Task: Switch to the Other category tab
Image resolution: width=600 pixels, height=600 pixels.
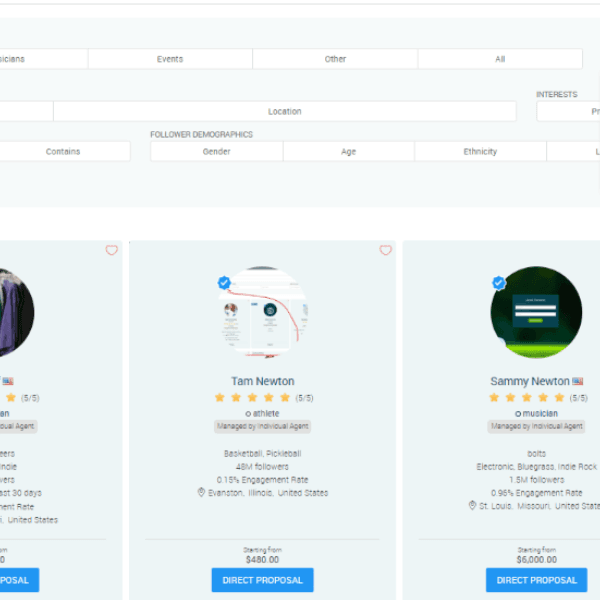Action: [x=335, y=59]
